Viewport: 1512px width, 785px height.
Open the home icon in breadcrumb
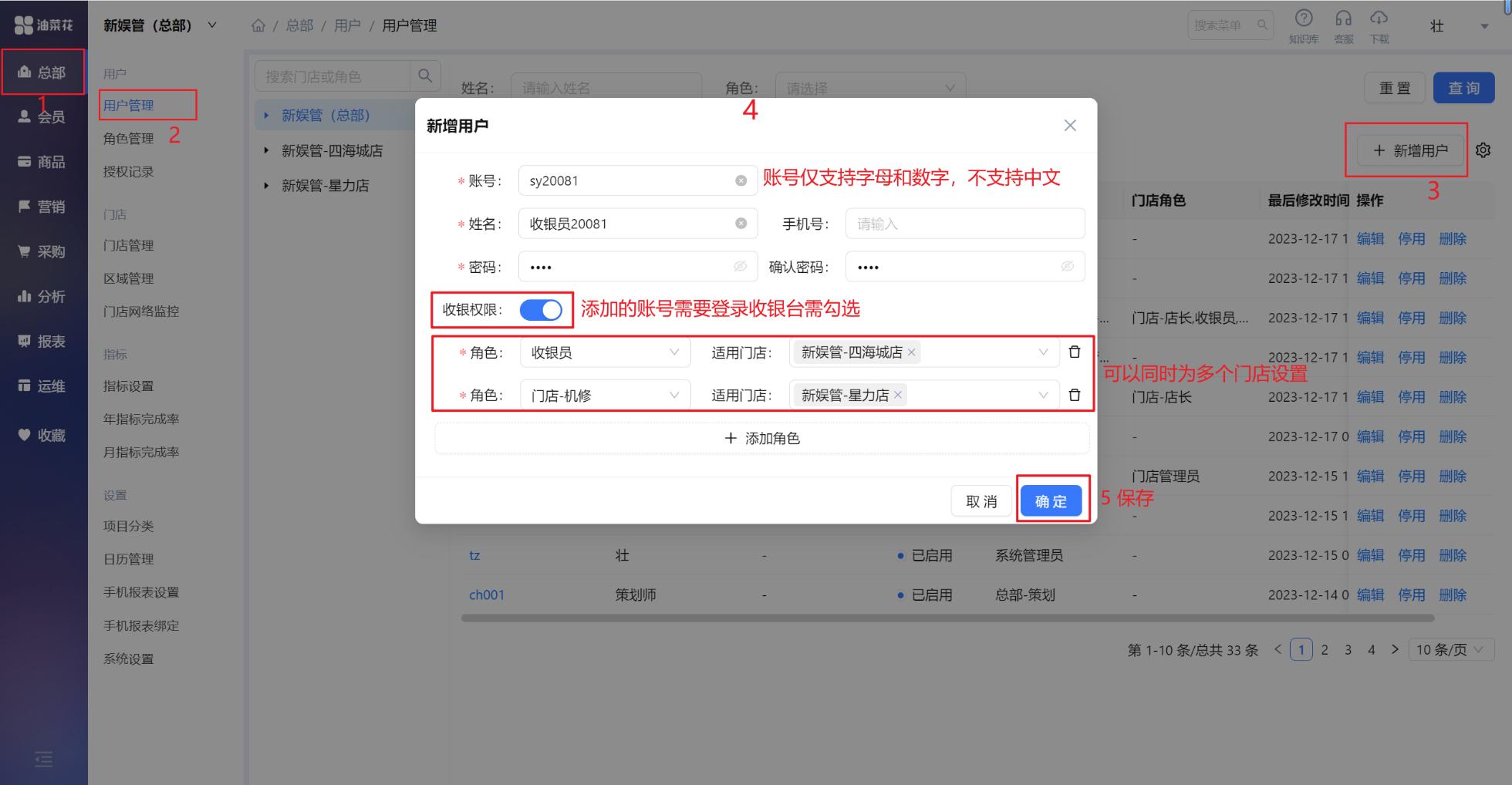point(258,25)
